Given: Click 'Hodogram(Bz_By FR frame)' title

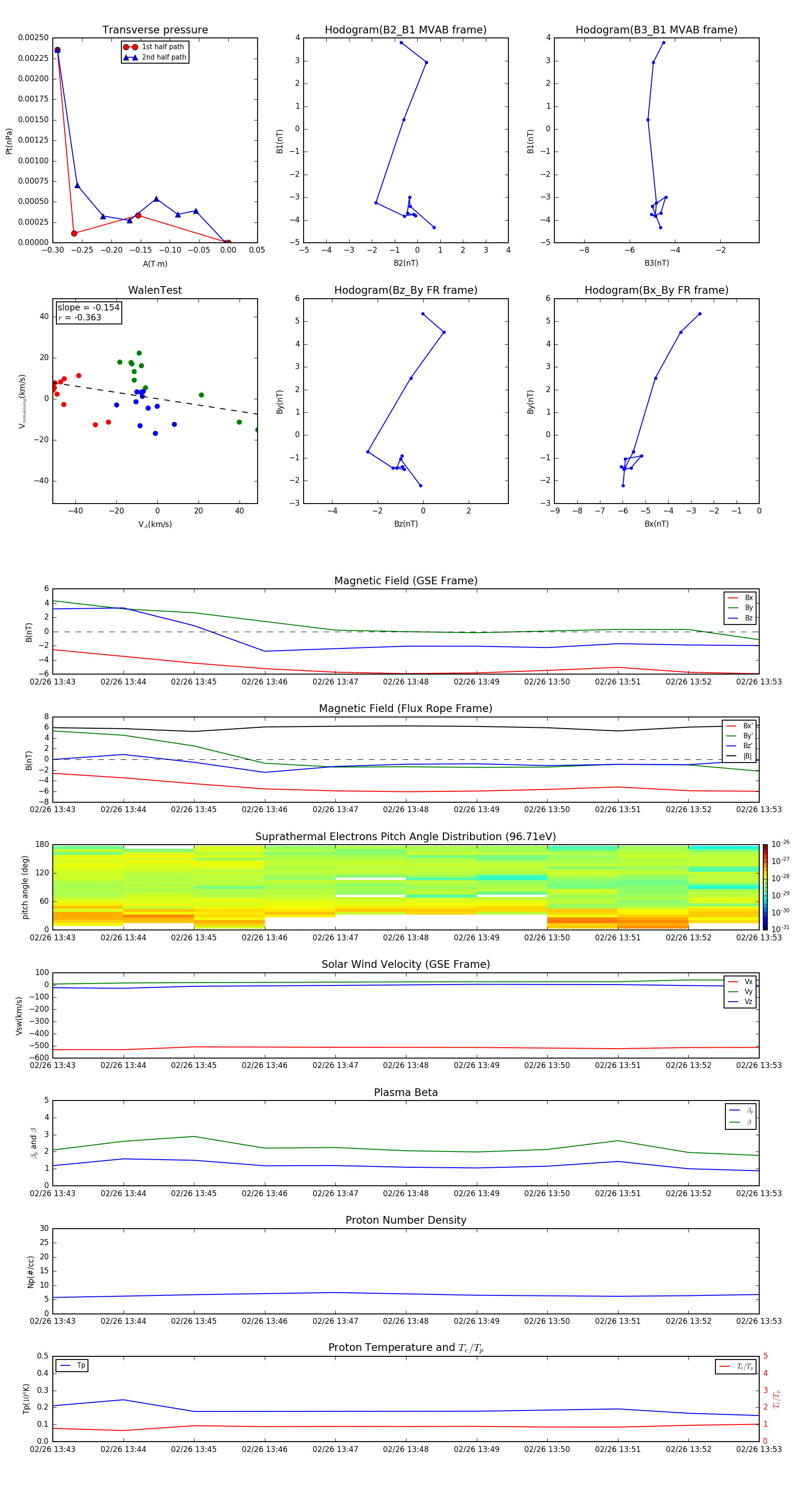Looking at the screenshot, I should pos(406,290).
